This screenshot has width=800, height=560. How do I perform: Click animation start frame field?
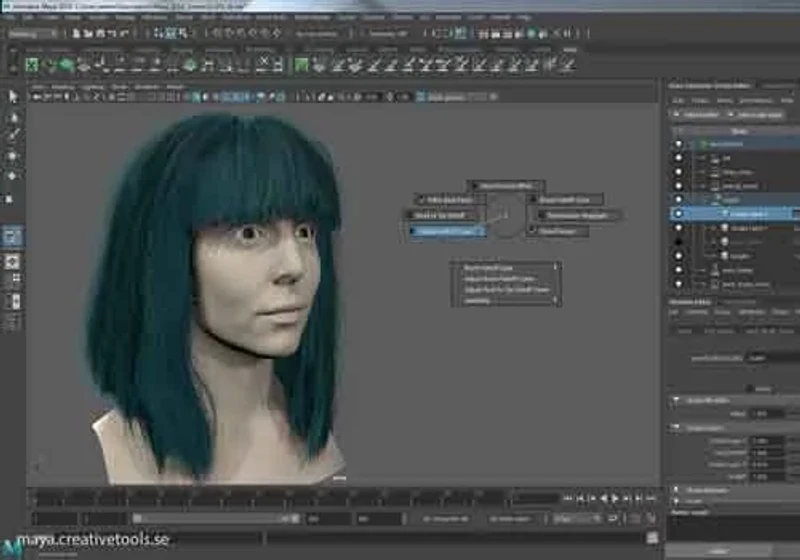(55, 519)
